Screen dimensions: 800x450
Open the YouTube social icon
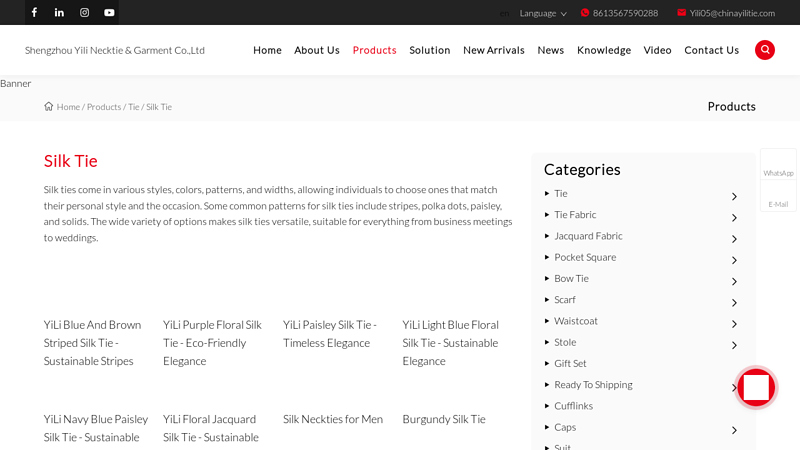click(x=109, y=13)
